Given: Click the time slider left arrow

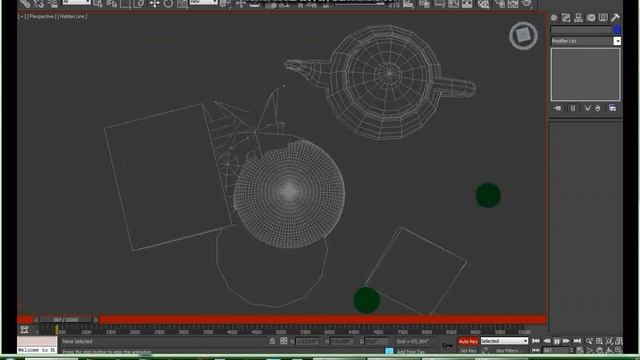Looking at the screenshot, I should pos(36,320).
